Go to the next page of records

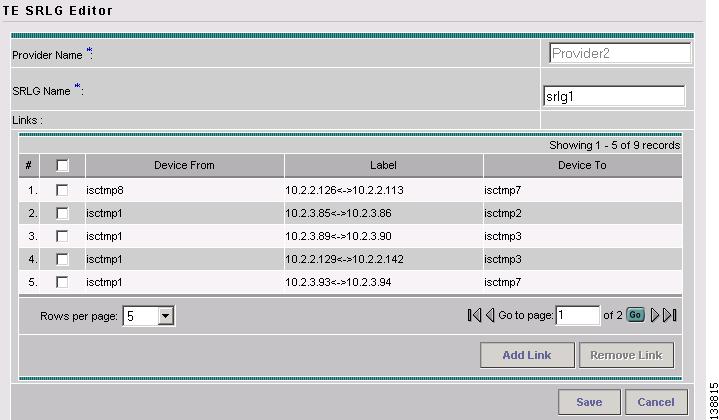click(655, 315)
